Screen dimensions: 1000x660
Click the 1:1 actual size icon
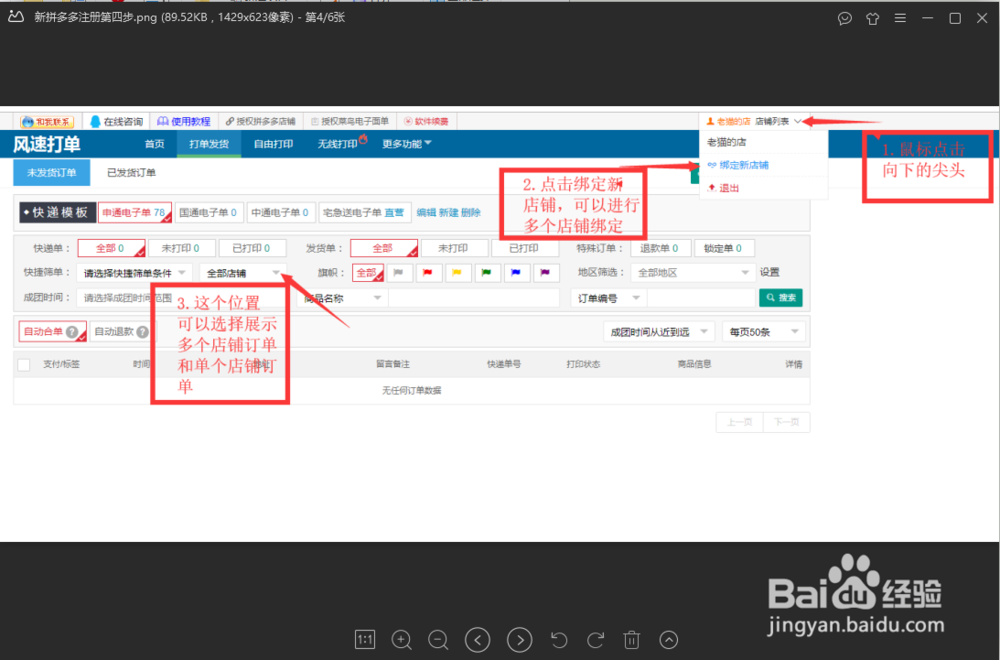click(x=365, y=640)
